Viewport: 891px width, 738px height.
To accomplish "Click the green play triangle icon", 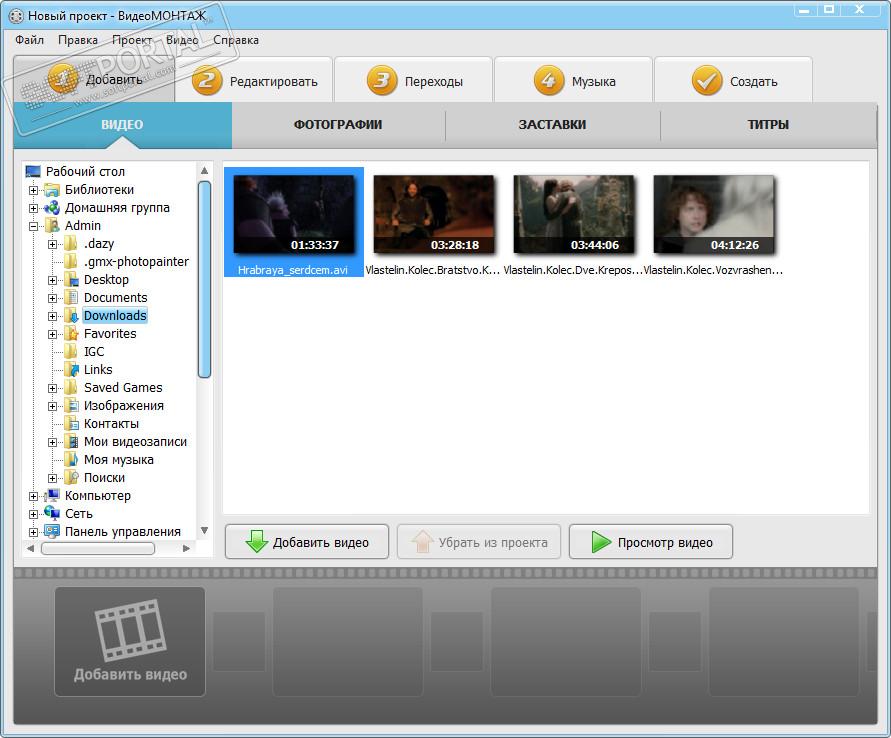I will (x=601, y=541).
